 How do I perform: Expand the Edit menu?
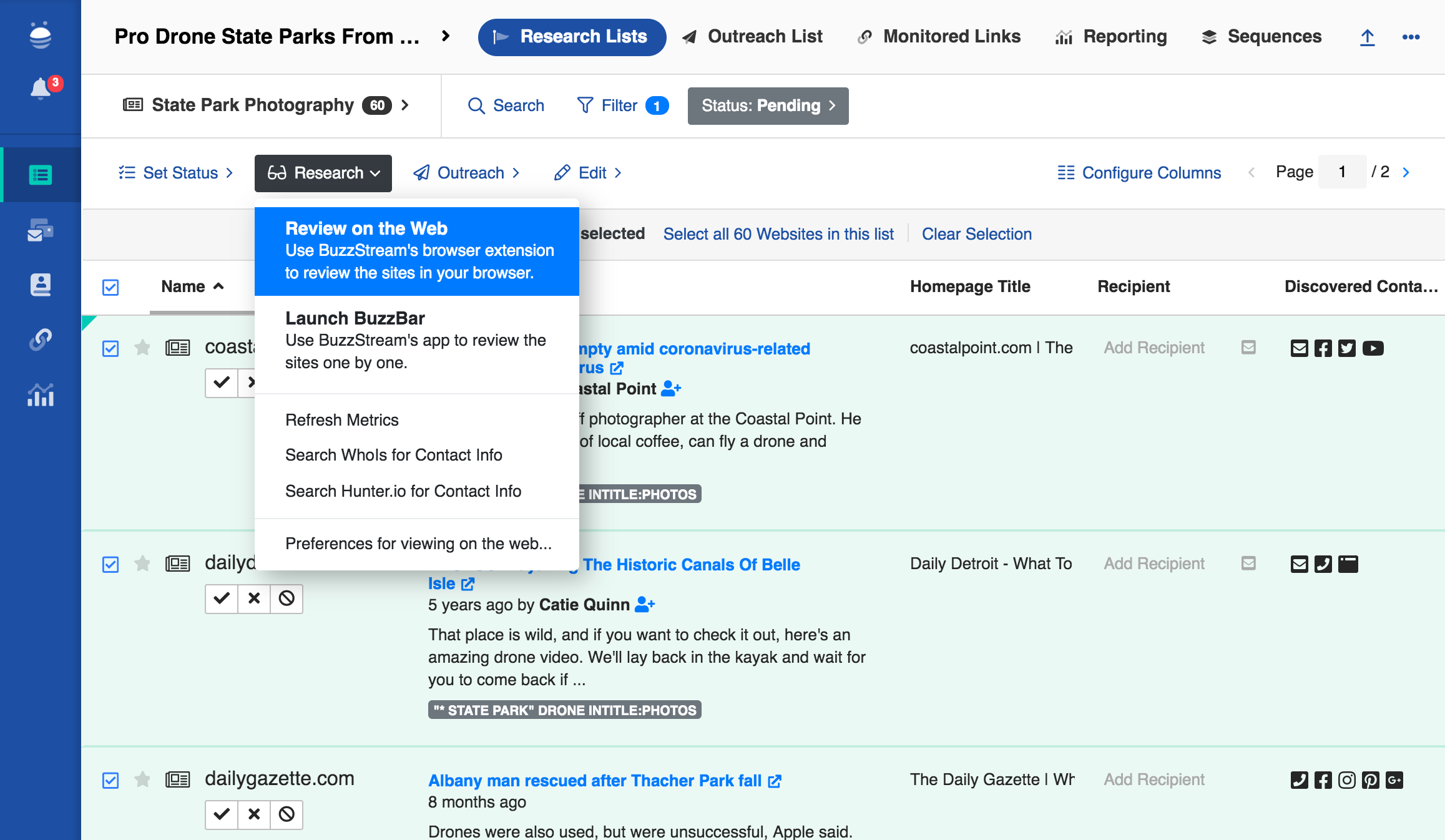(x=588, y=173)
